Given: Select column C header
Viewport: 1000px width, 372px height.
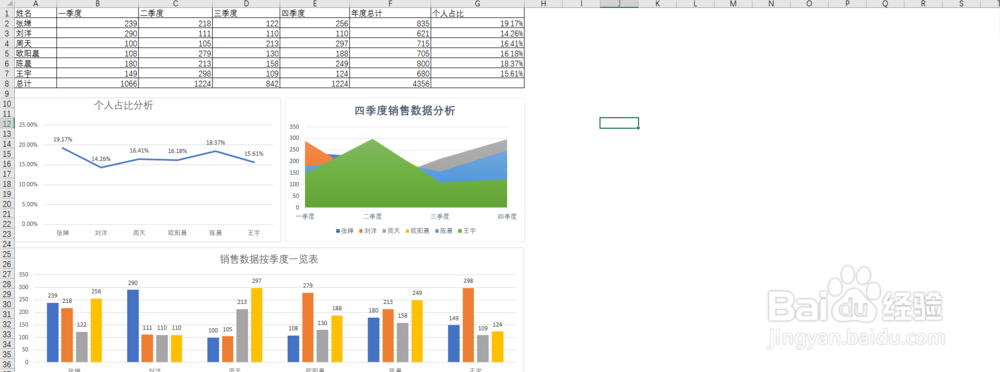Looking at the screenshot, I should (175, 4).
